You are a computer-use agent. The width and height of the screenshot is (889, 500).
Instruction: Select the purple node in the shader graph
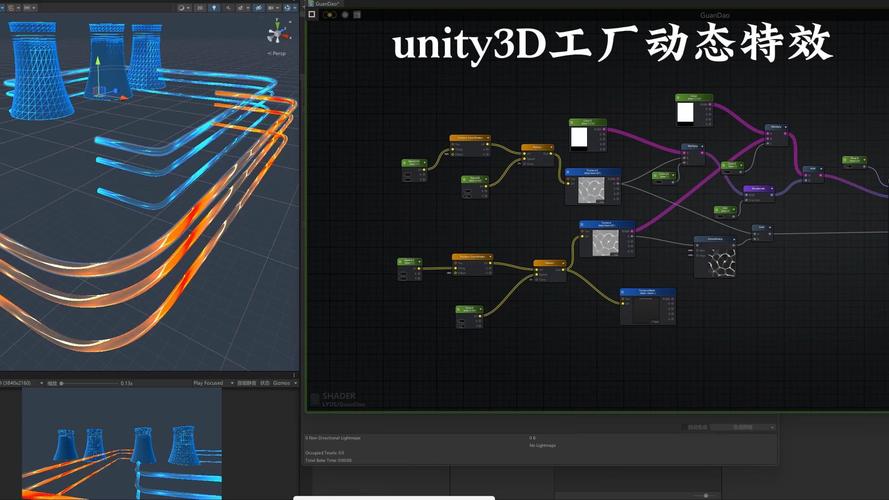point(759,193)
